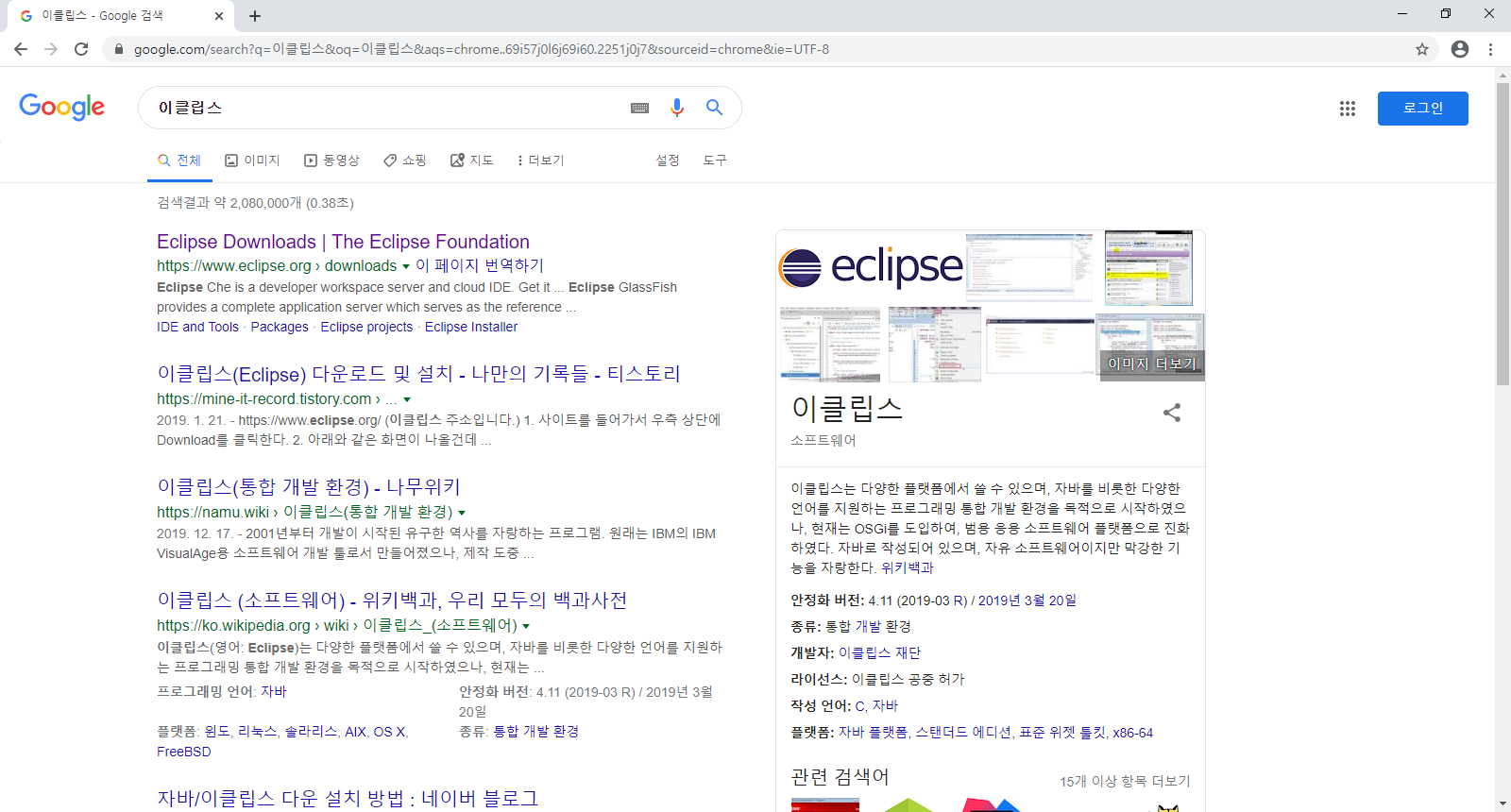
Task: Switch to the 동영상 tab
Action: (x=331, y=161)
